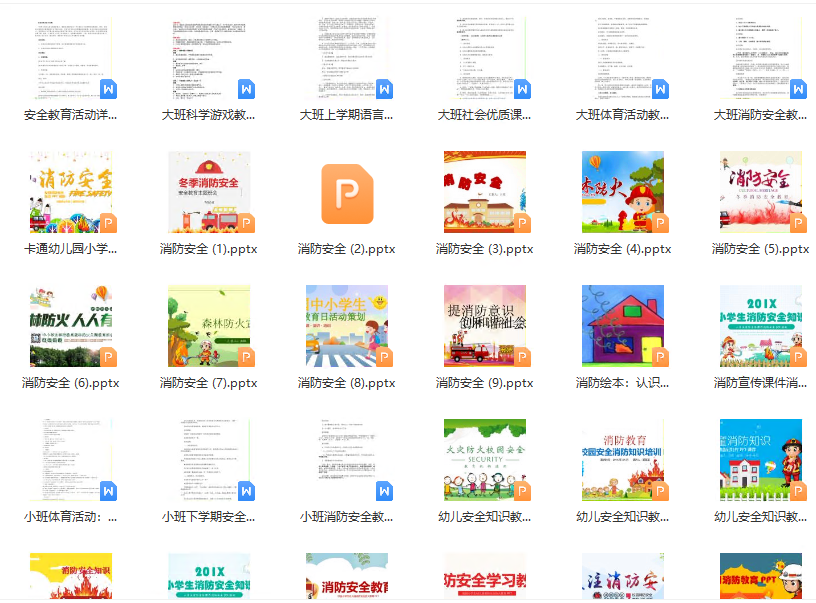Select the 安全教育活动详 Word document icon

[x=70, y=57]
